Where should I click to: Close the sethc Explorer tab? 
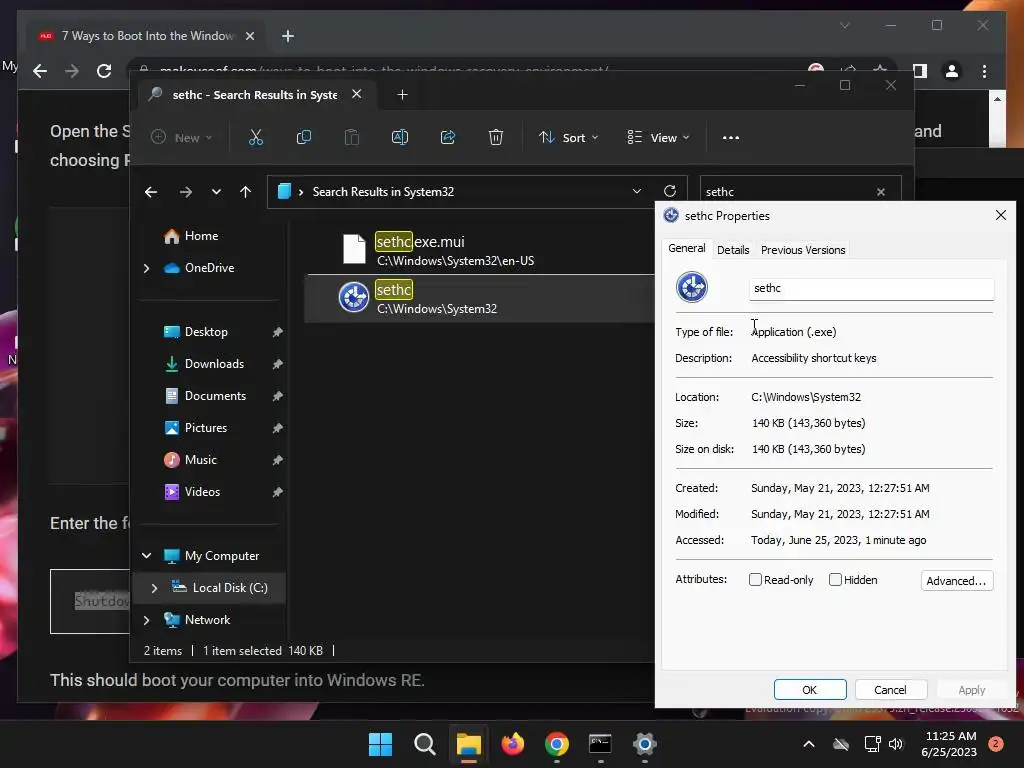pos(357,94)
